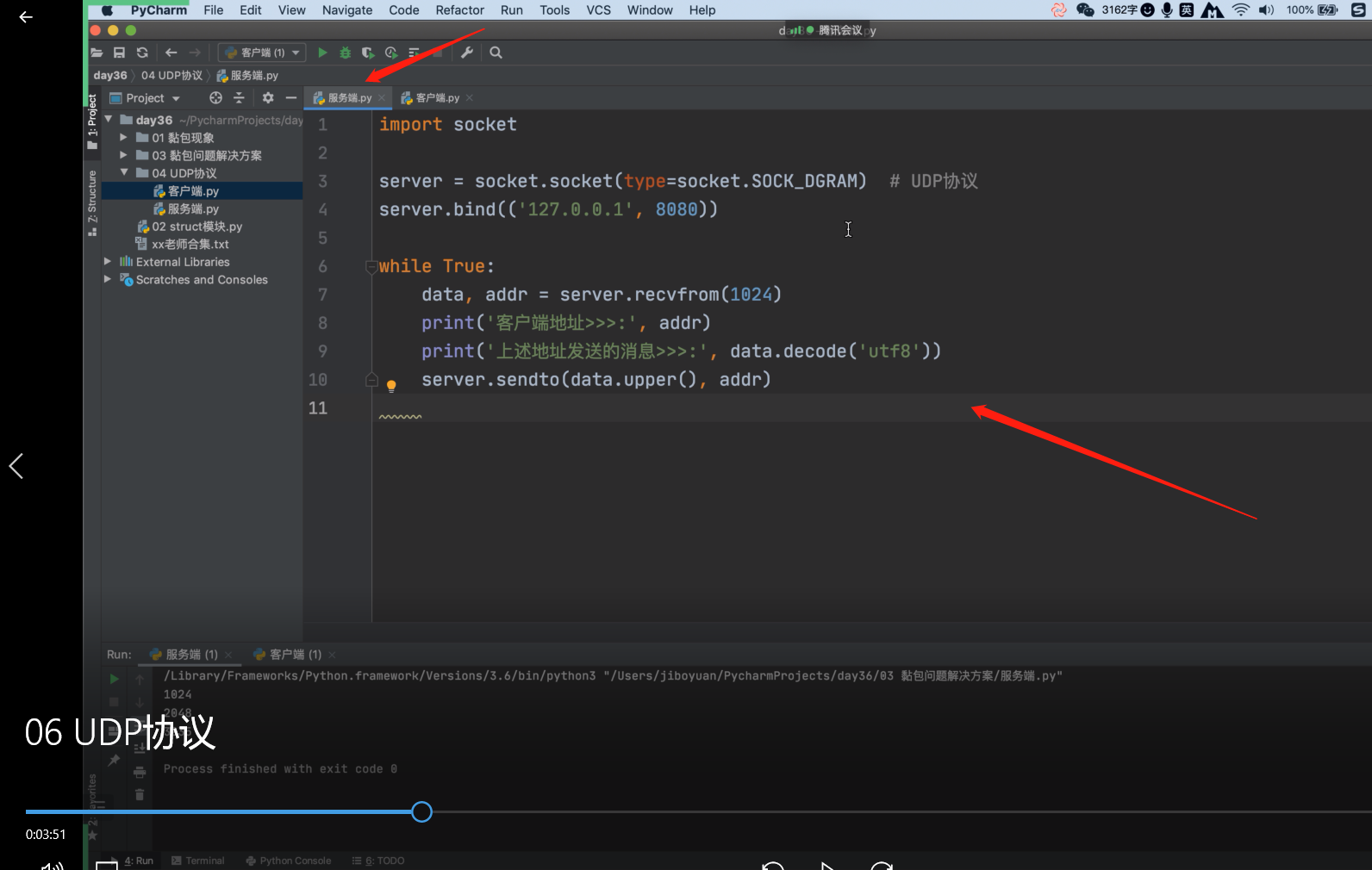
Task: Open the File menu
Action: point(213,10)
